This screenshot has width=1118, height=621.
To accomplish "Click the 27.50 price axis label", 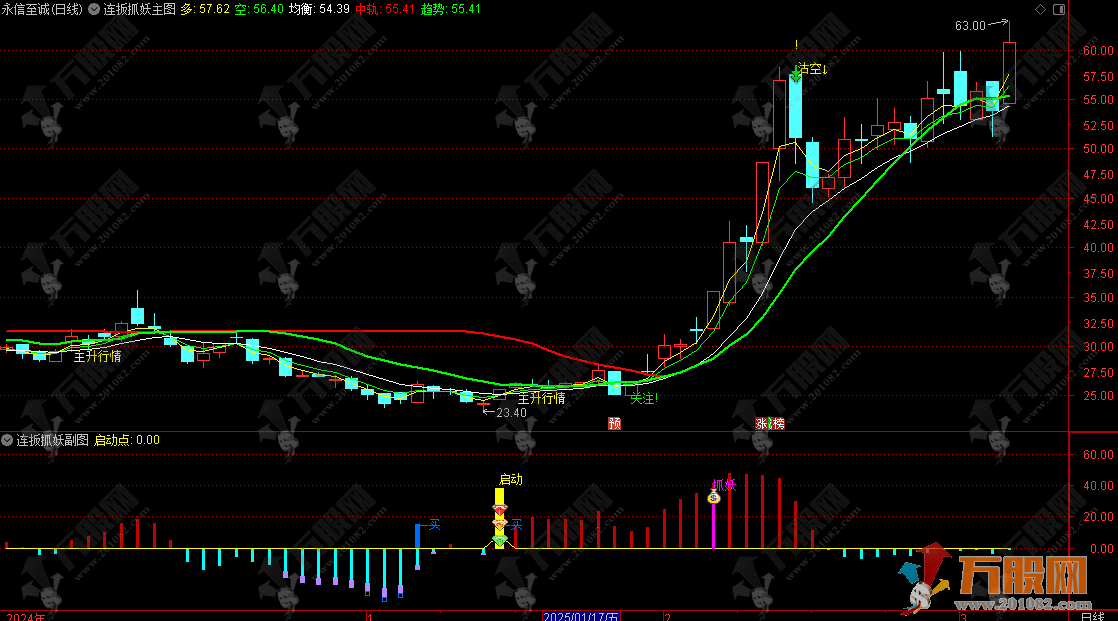I will pos(1098,373).
